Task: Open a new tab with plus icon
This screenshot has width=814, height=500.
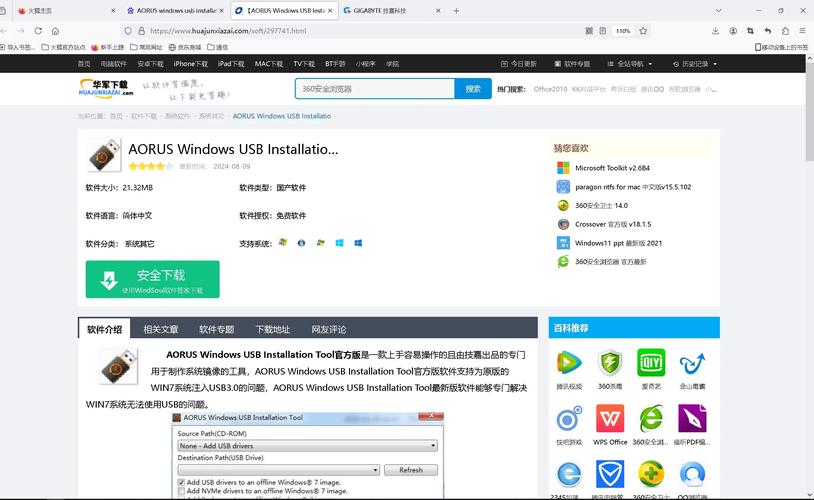Action: pyautogui.click(x=456, y=11)
